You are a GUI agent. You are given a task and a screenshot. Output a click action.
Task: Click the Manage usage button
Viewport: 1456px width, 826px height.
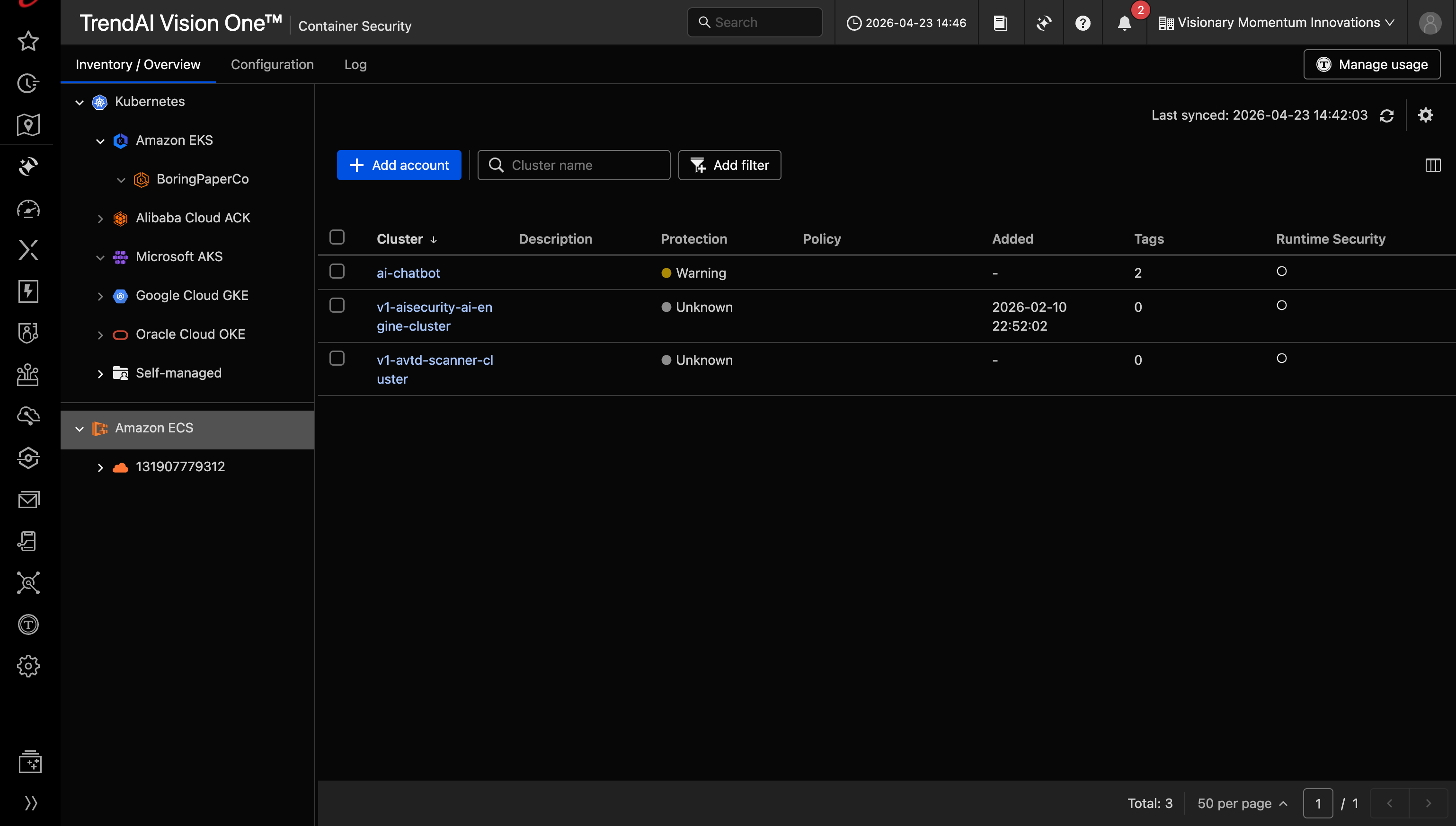[x=1371, y=64]
